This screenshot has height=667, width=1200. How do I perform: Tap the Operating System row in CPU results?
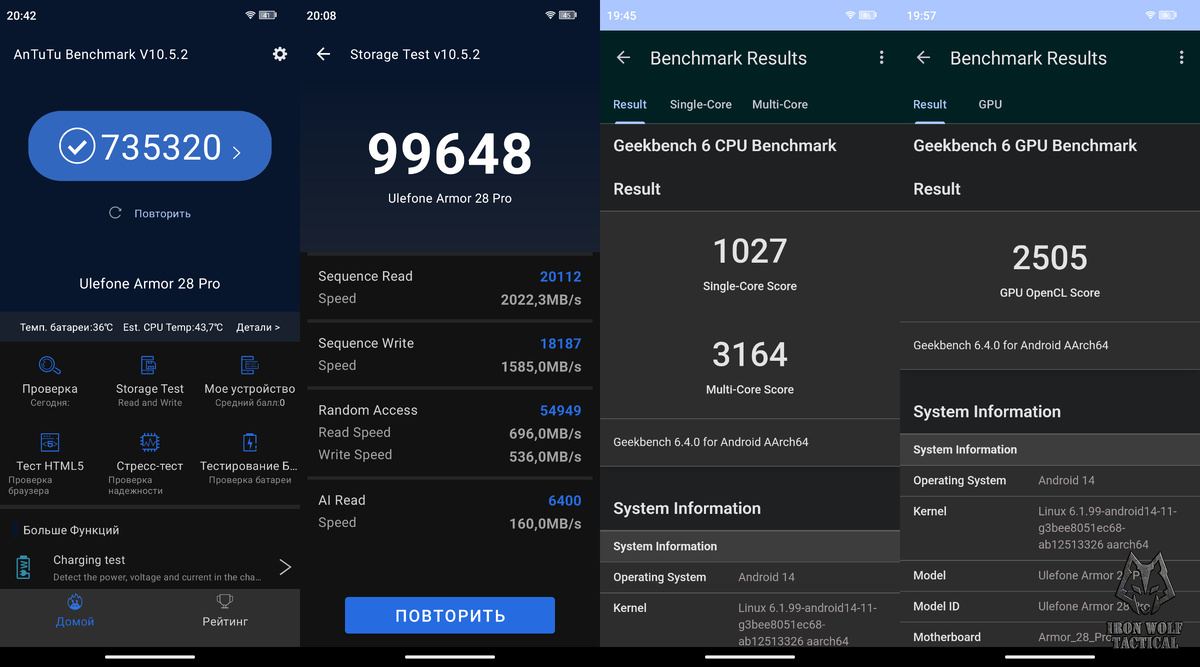(x=750, y=577)
